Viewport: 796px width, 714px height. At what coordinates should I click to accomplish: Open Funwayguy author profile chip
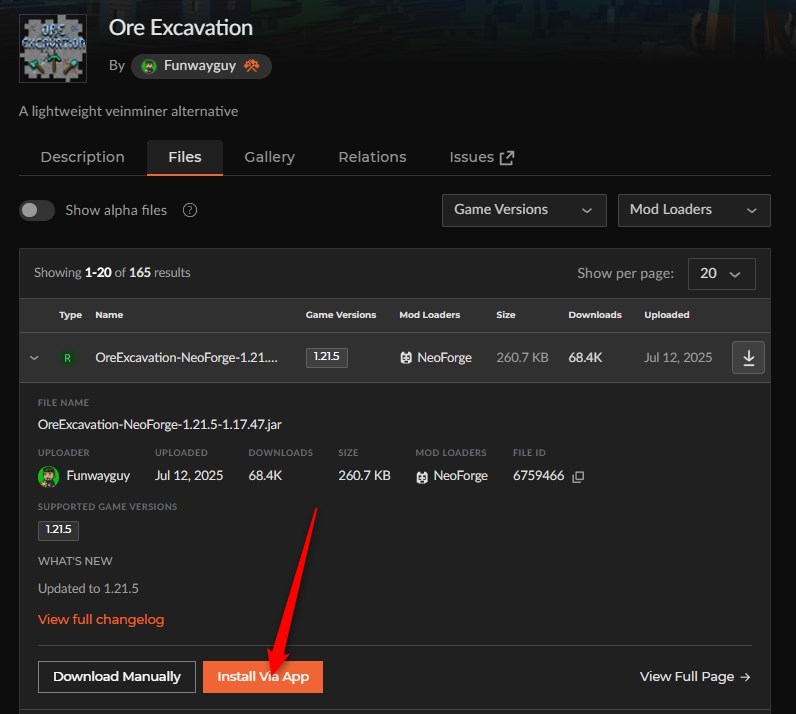tap(201, 66)
